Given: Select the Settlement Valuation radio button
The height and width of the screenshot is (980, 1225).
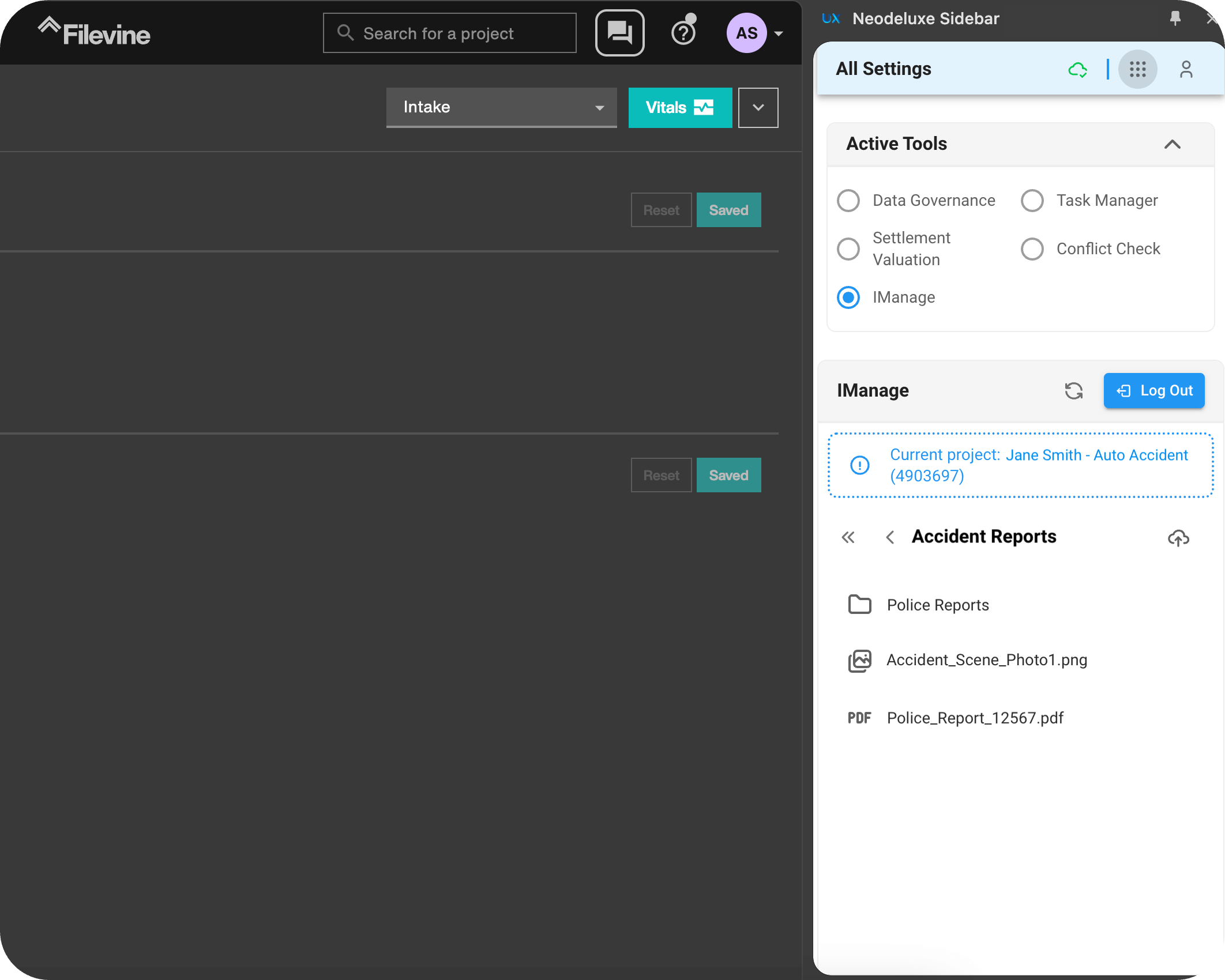Looking at the screenshot, I should [x=848, y=249].
